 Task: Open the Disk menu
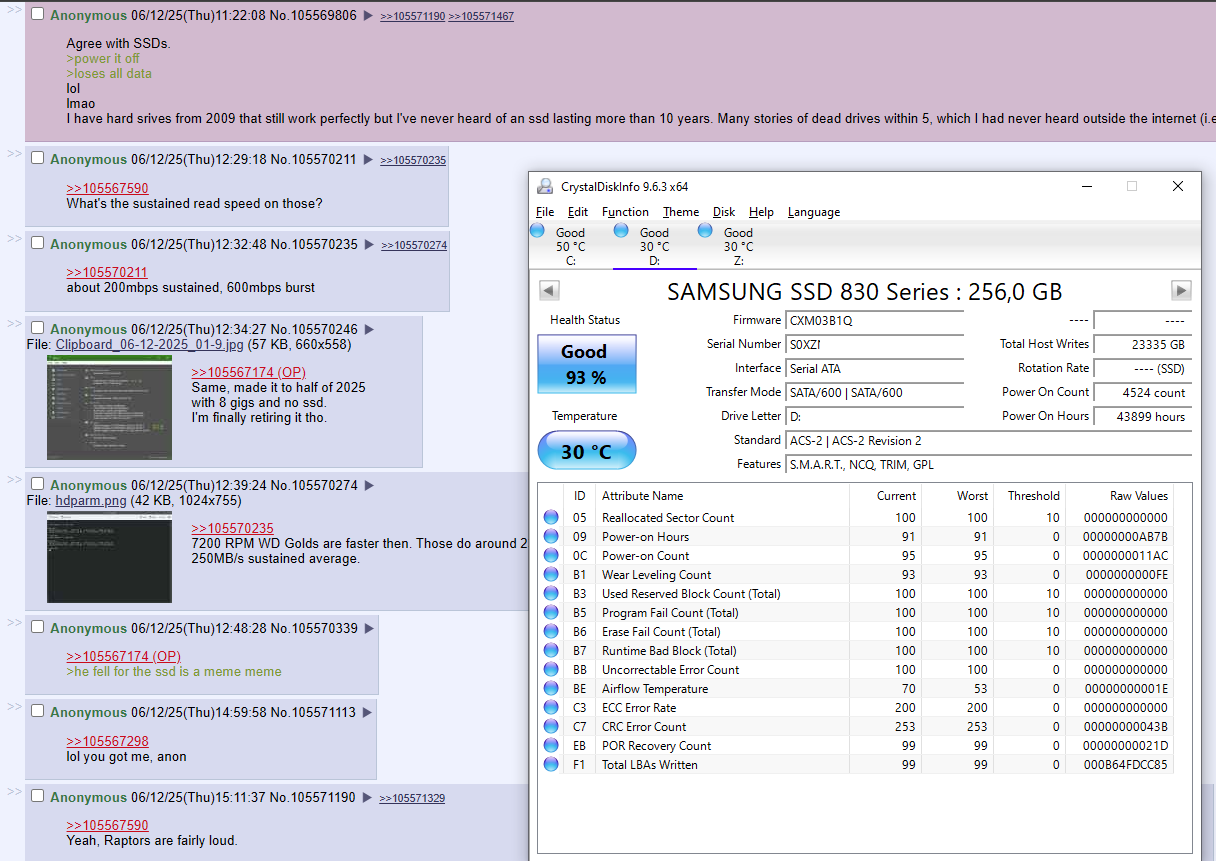click(x=724, y=212)
